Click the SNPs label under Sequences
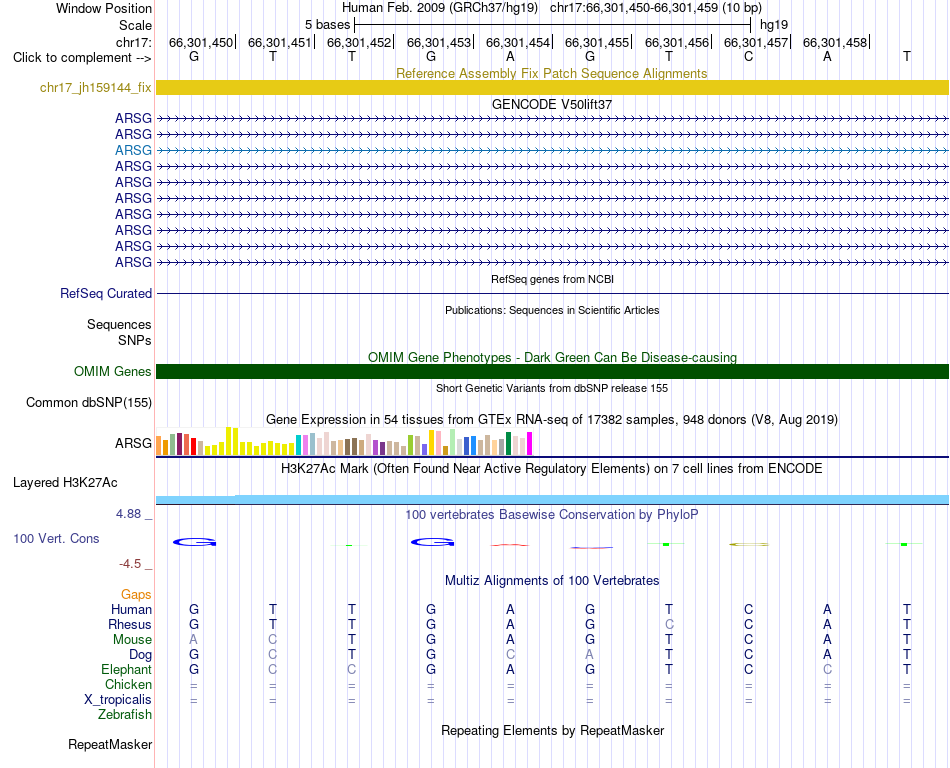Viewport: 950px width, 768px height. pyautogui.click(x=135, y=340)
